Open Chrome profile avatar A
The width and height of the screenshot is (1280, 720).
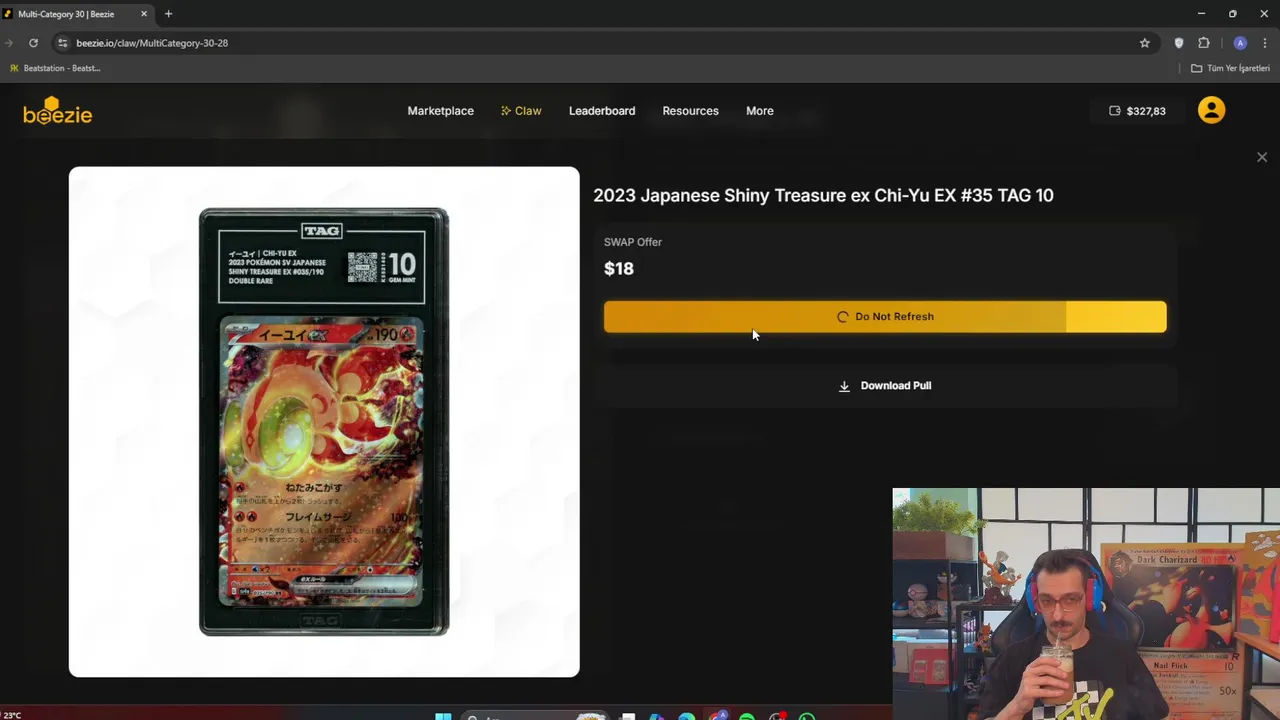1240,43
